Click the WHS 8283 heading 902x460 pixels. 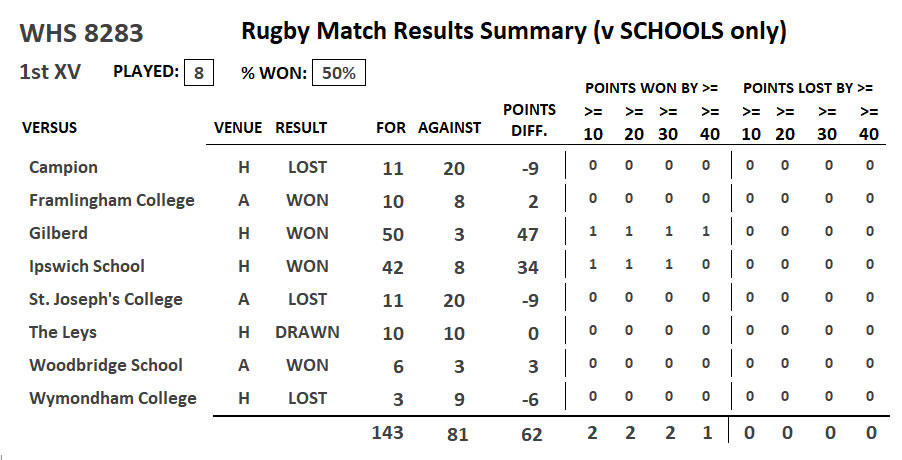point(82,33)
